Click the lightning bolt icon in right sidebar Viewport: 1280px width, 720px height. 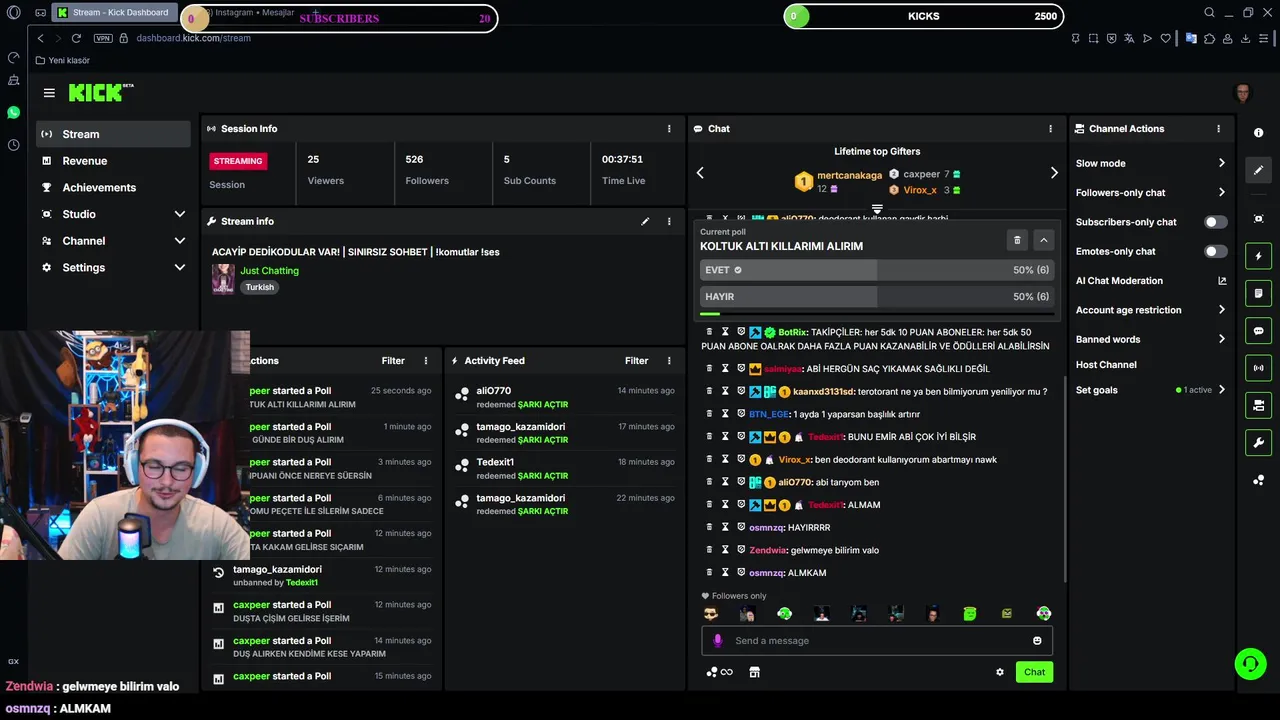coord(1258,256)
